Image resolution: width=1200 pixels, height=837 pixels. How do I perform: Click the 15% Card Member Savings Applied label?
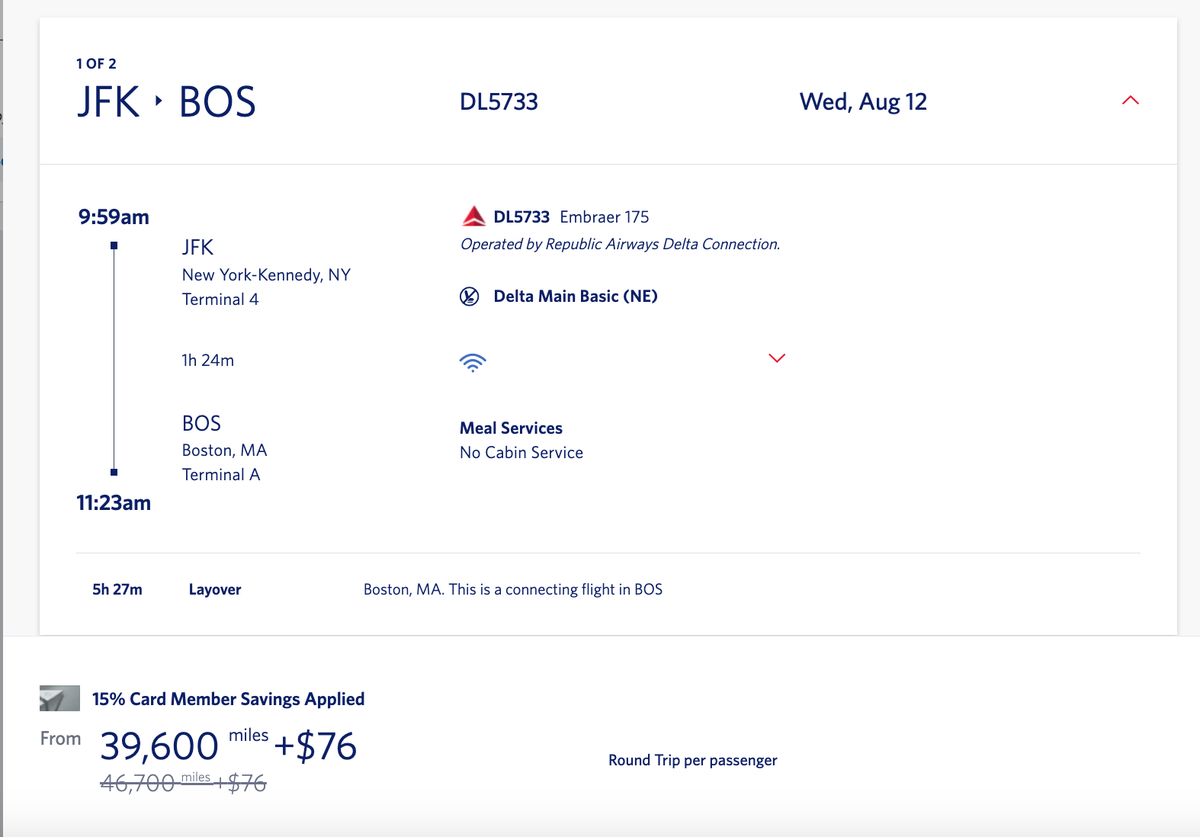coord(229,698)
